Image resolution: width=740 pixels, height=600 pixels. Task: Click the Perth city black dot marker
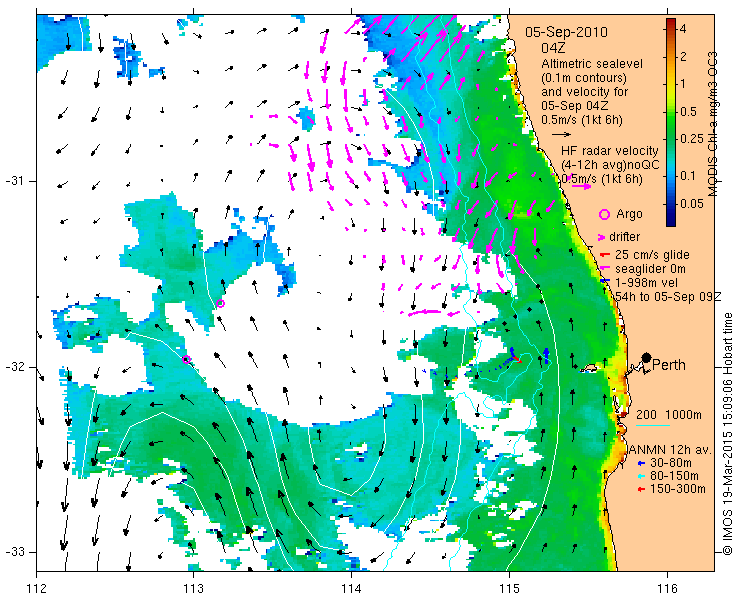[646, 358]
